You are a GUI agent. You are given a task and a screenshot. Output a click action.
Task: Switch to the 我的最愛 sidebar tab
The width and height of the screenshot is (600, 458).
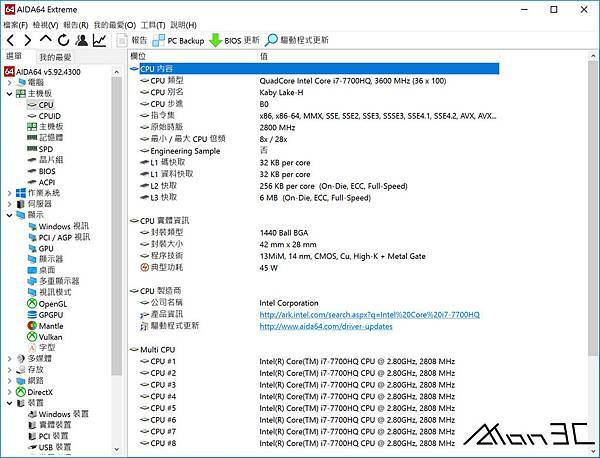[x=55, y=57]
